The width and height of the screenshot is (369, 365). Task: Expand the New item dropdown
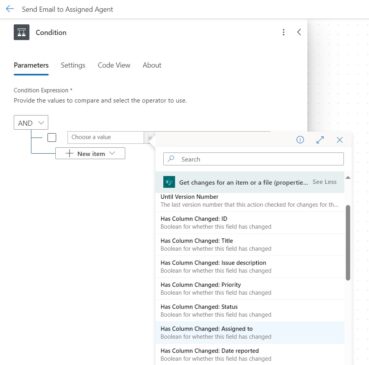[90, 154]
